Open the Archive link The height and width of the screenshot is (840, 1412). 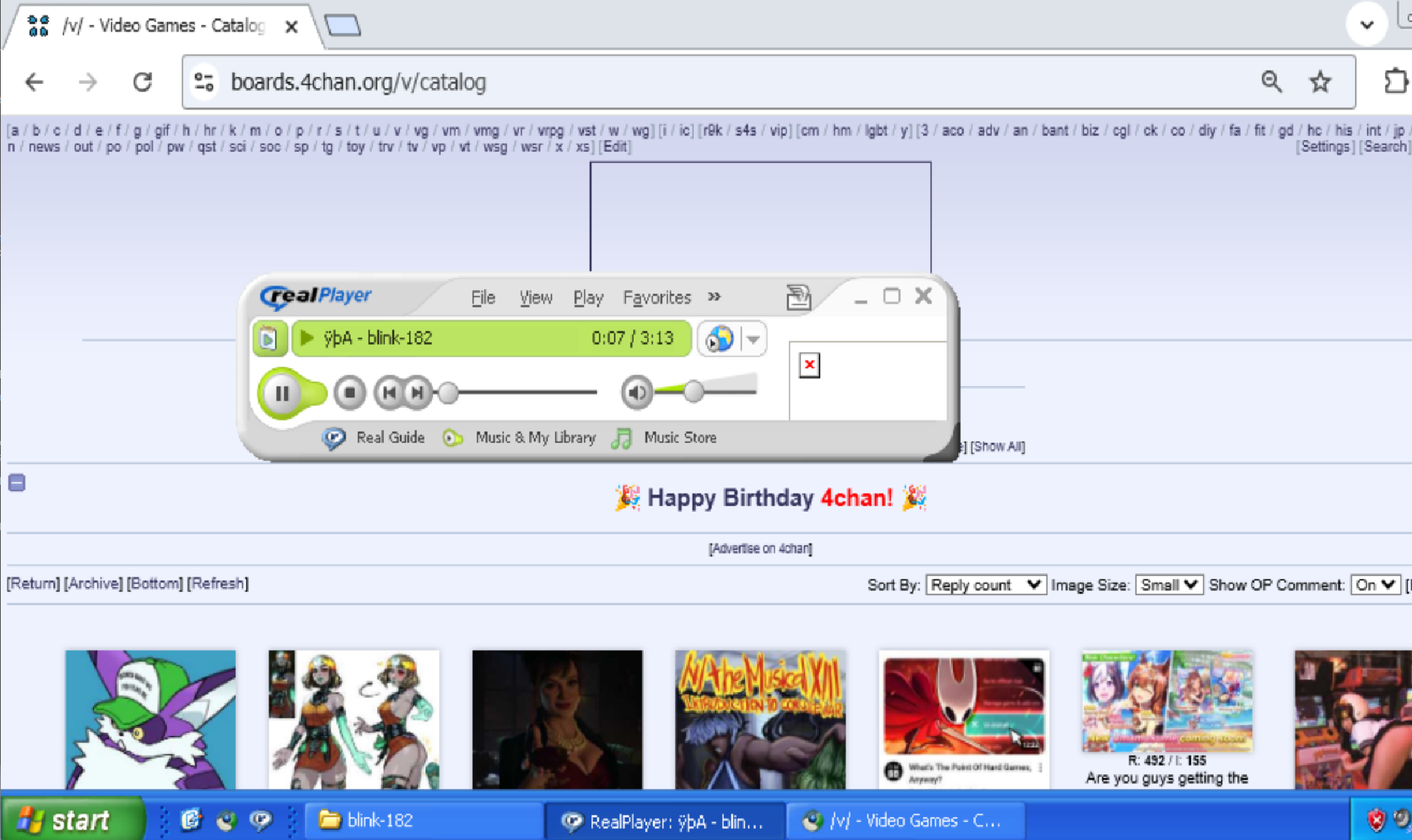click(x=93, y=583)
